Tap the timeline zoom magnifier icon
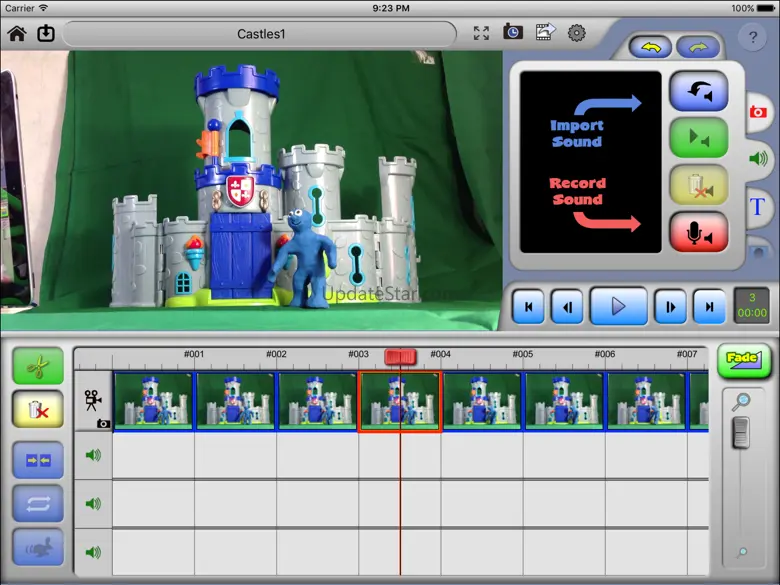 pos(741,402)
